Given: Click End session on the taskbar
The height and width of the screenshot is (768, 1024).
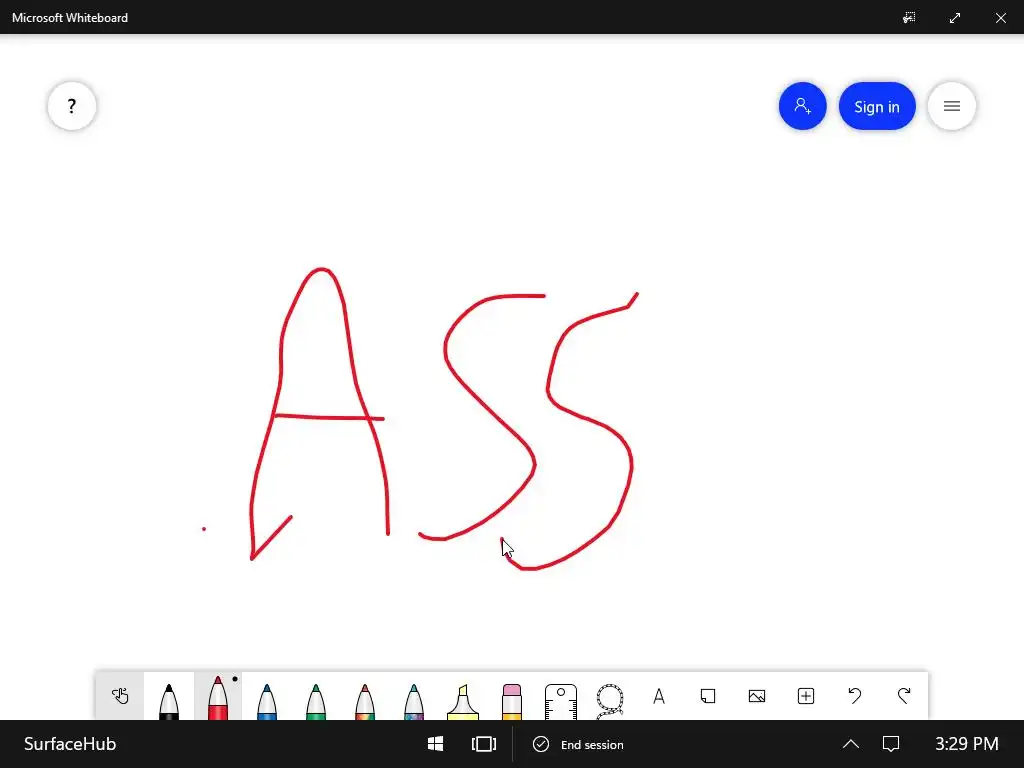Looking at the screenshot, I should tap(579, 744).
